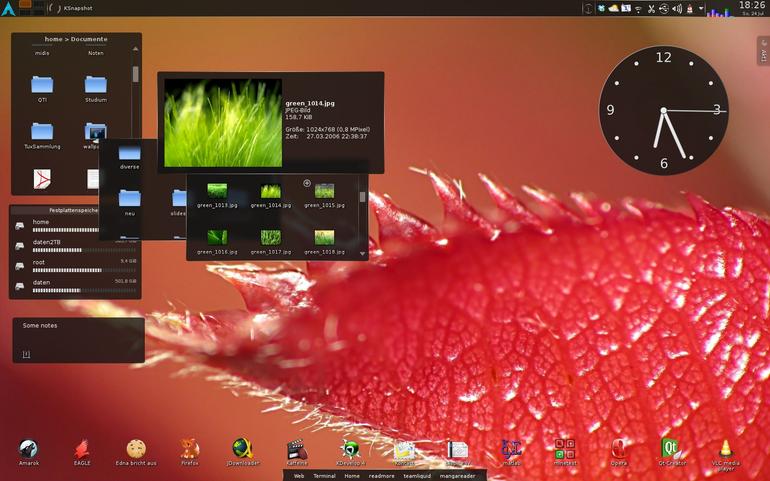Screen dimensions: 770x481
Task: Click the Documente folder view scrollbar thumb
Action: point(135,74)
